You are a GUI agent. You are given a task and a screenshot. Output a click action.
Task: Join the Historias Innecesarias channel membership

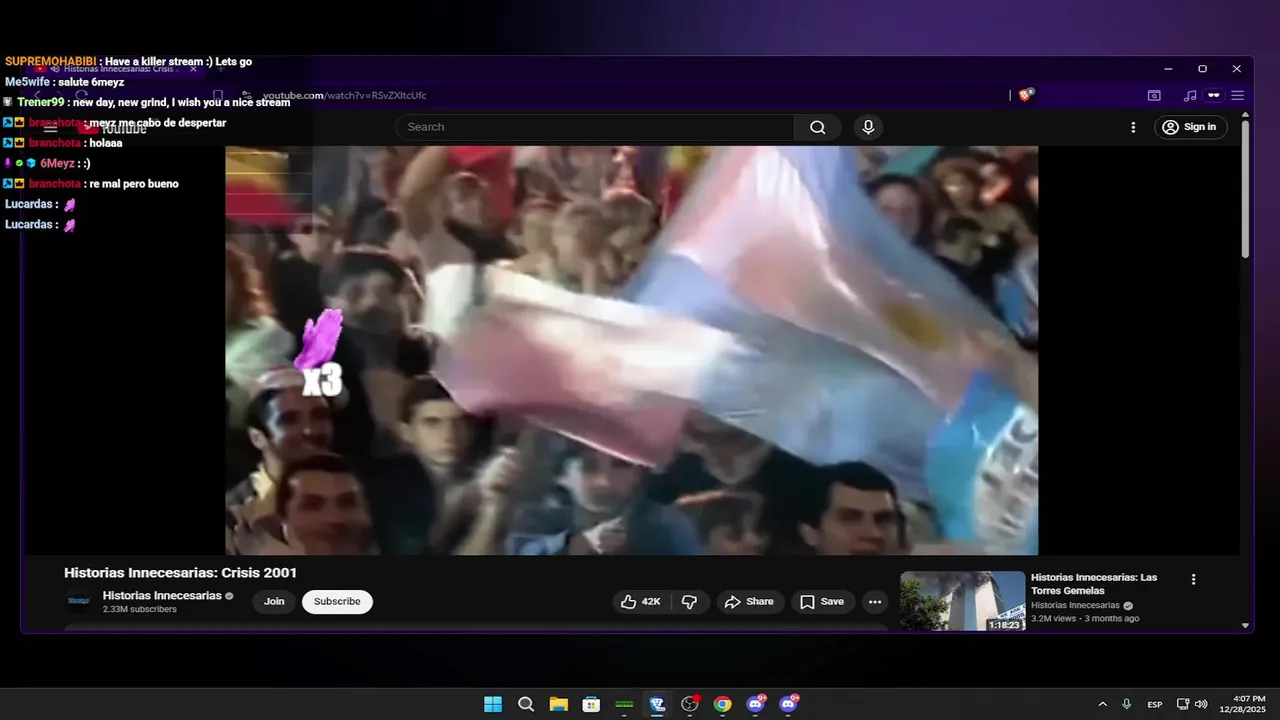click(x=274, y=602)
